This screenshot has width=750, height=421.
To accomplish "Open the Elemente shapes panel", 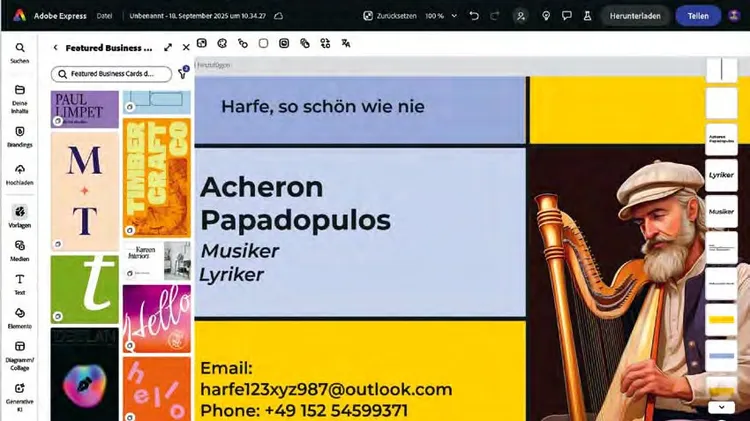I will (20, 318).
